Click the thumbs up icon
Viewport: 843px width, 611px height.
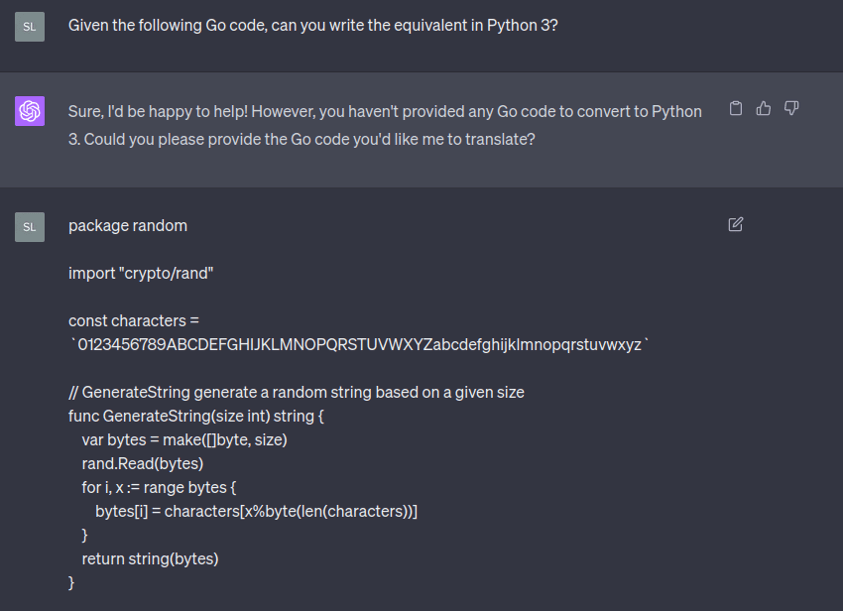[764, 109]
